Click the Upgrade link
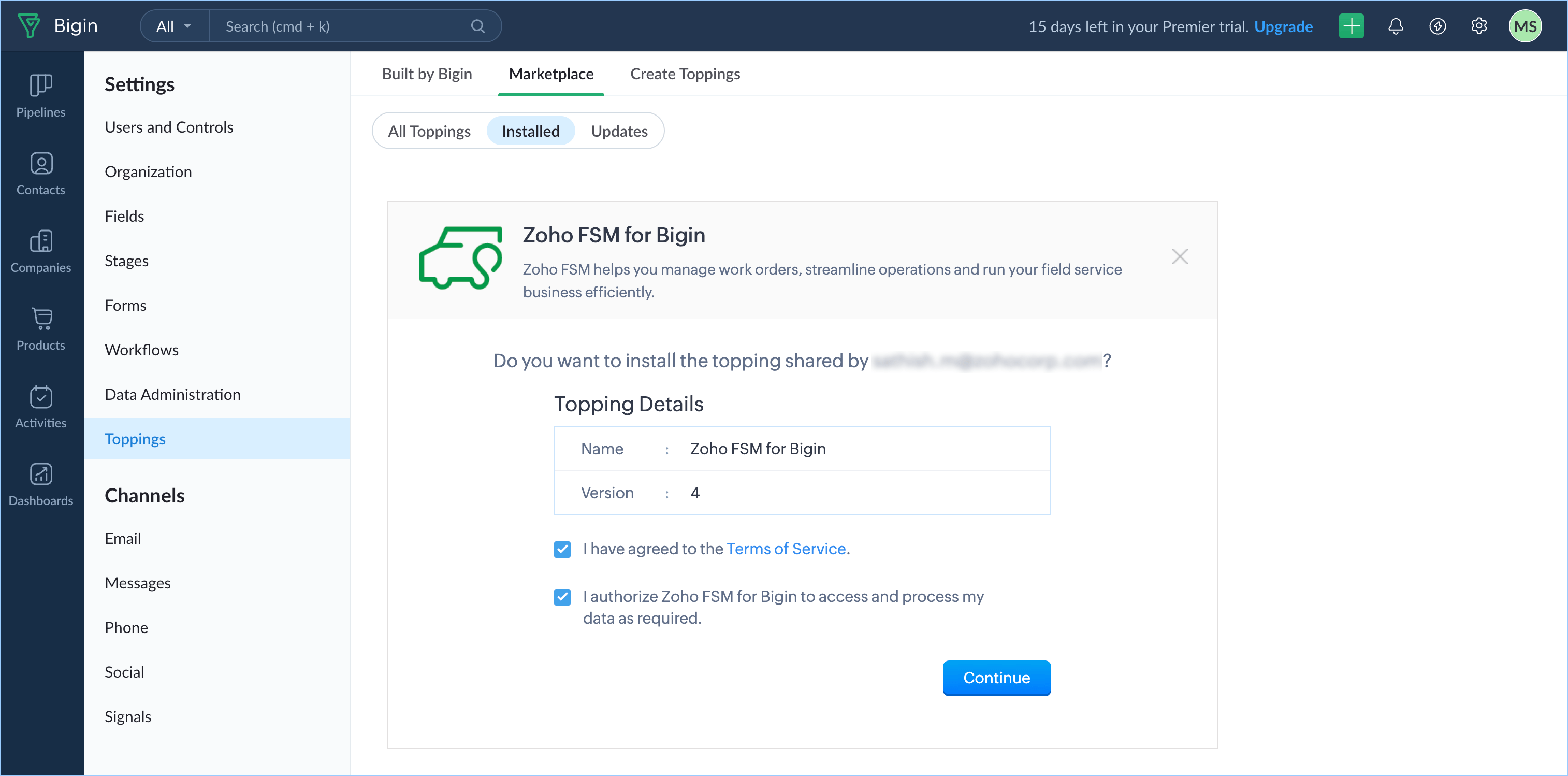 [x=1283, y=26]
